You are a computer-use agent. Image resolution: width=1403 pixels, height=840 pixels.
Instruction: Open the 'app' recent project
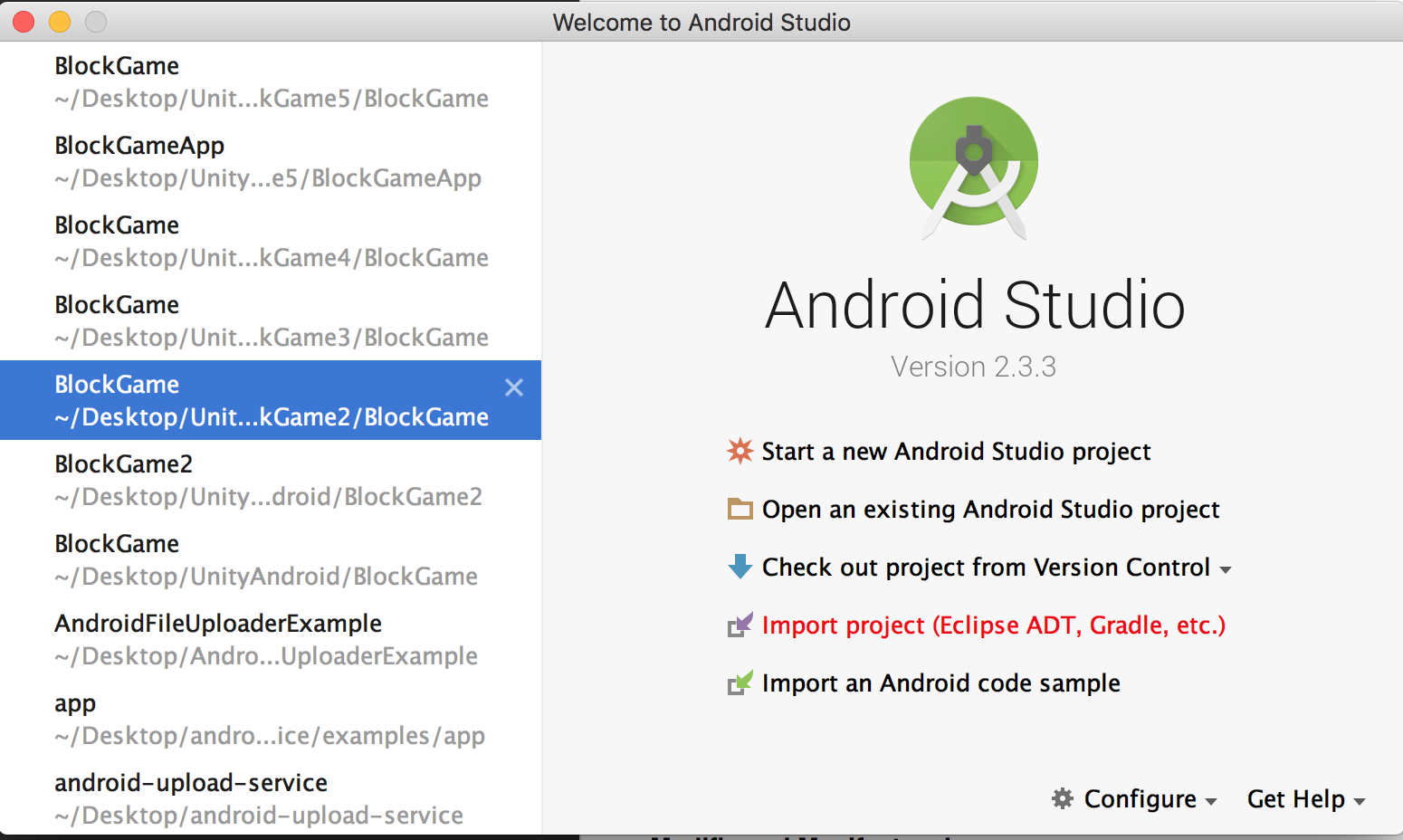pos(271,719)
